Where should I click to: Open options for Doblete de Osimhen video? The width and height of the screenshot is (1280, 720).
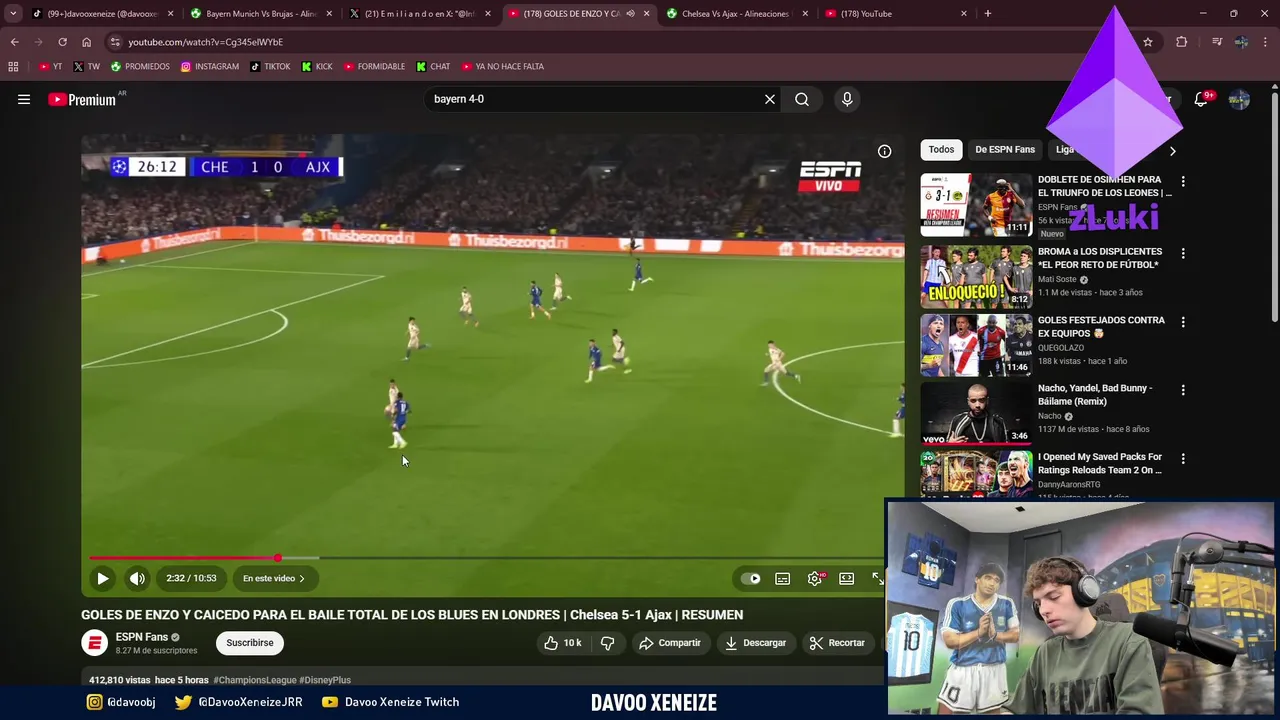tap(1183, 182)
